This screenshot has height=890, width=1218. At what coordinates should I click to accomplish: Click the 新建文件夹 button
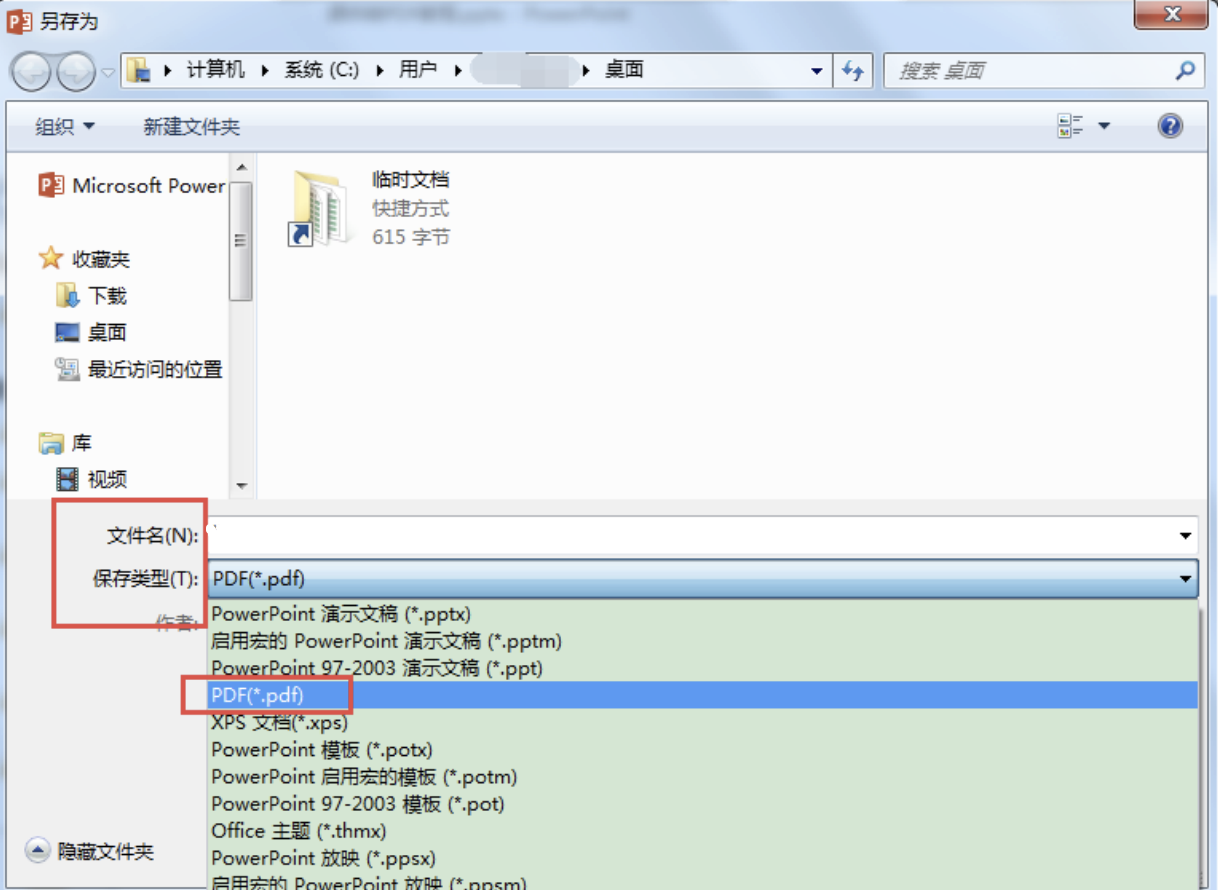[x=191, y=127]
